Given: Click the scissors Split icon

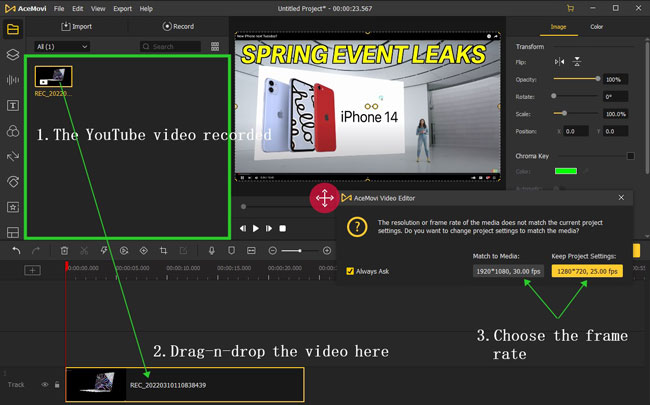Looking at the screenshot, I should coord(84,250).
